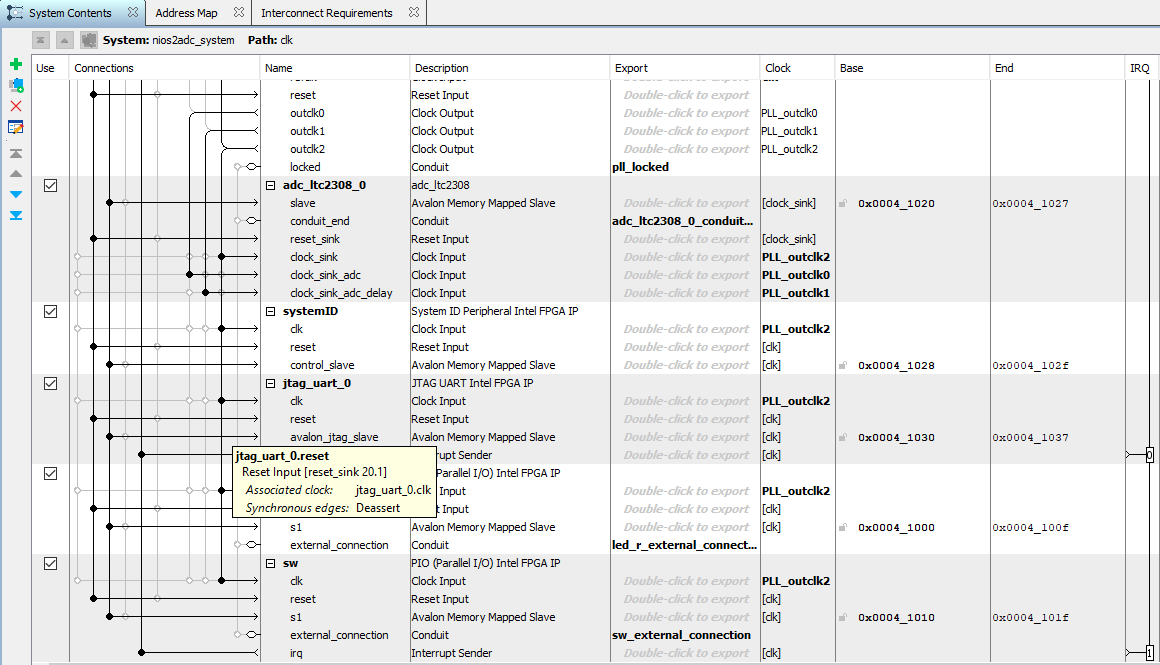Select the System Contents tab
The height and width of the screenshot is (665, 1160).
70,13
